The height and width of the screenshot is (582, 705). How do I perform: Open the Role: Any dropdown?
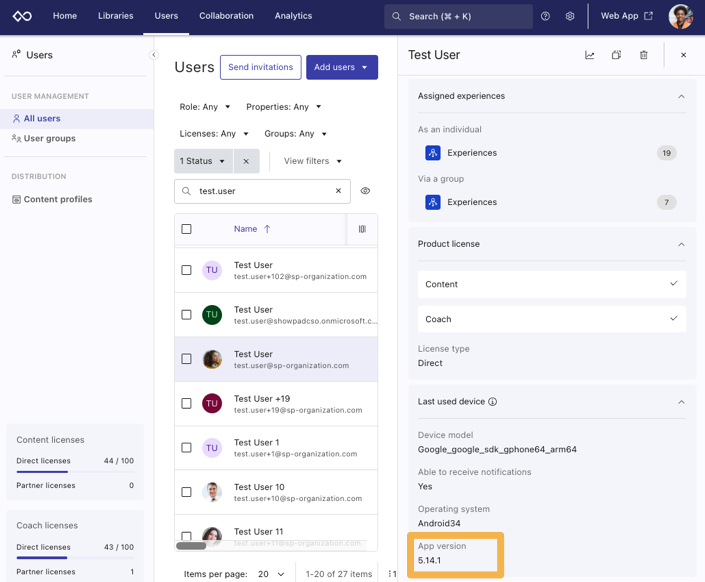tap(205, 107)
